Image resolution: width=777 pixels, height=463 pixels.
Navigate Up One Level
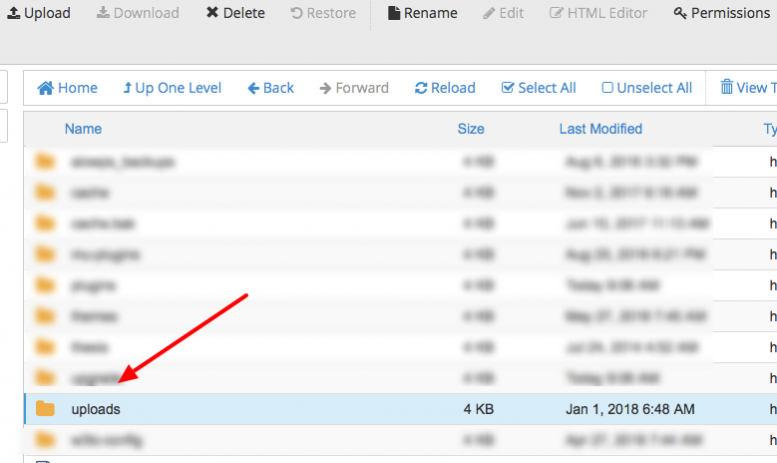click(172, 88)
